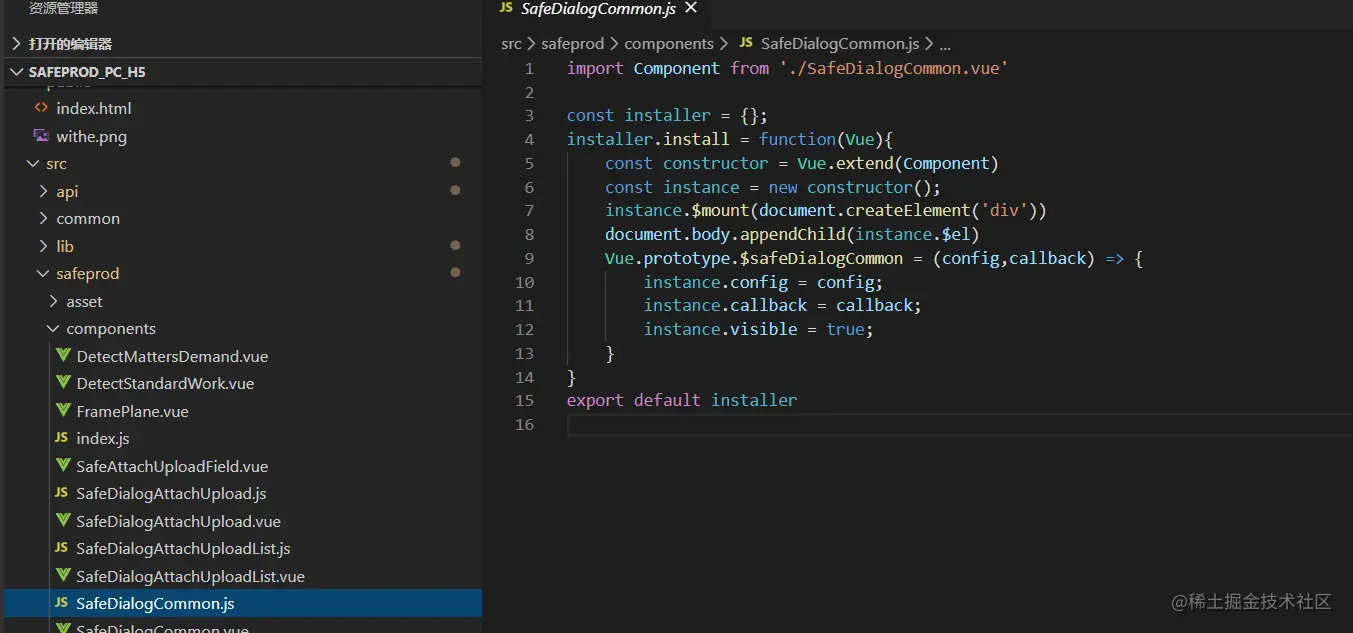Select the src folder label
Screen dimensions: 1353x633
click(56, 164)
